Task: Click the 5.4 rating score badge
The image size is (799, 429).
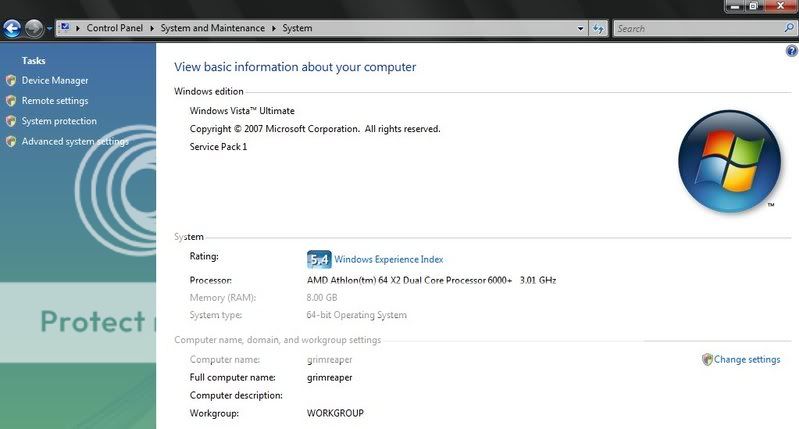Action: 318,259
